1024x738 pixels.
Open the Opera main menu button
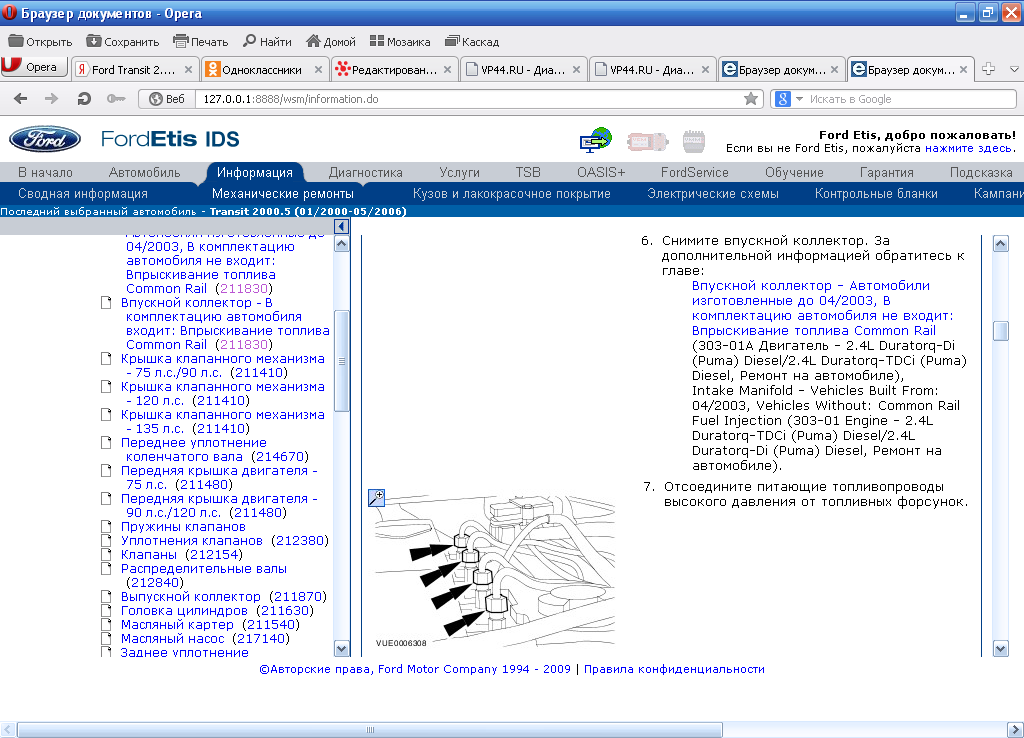[x=34, y=67]
